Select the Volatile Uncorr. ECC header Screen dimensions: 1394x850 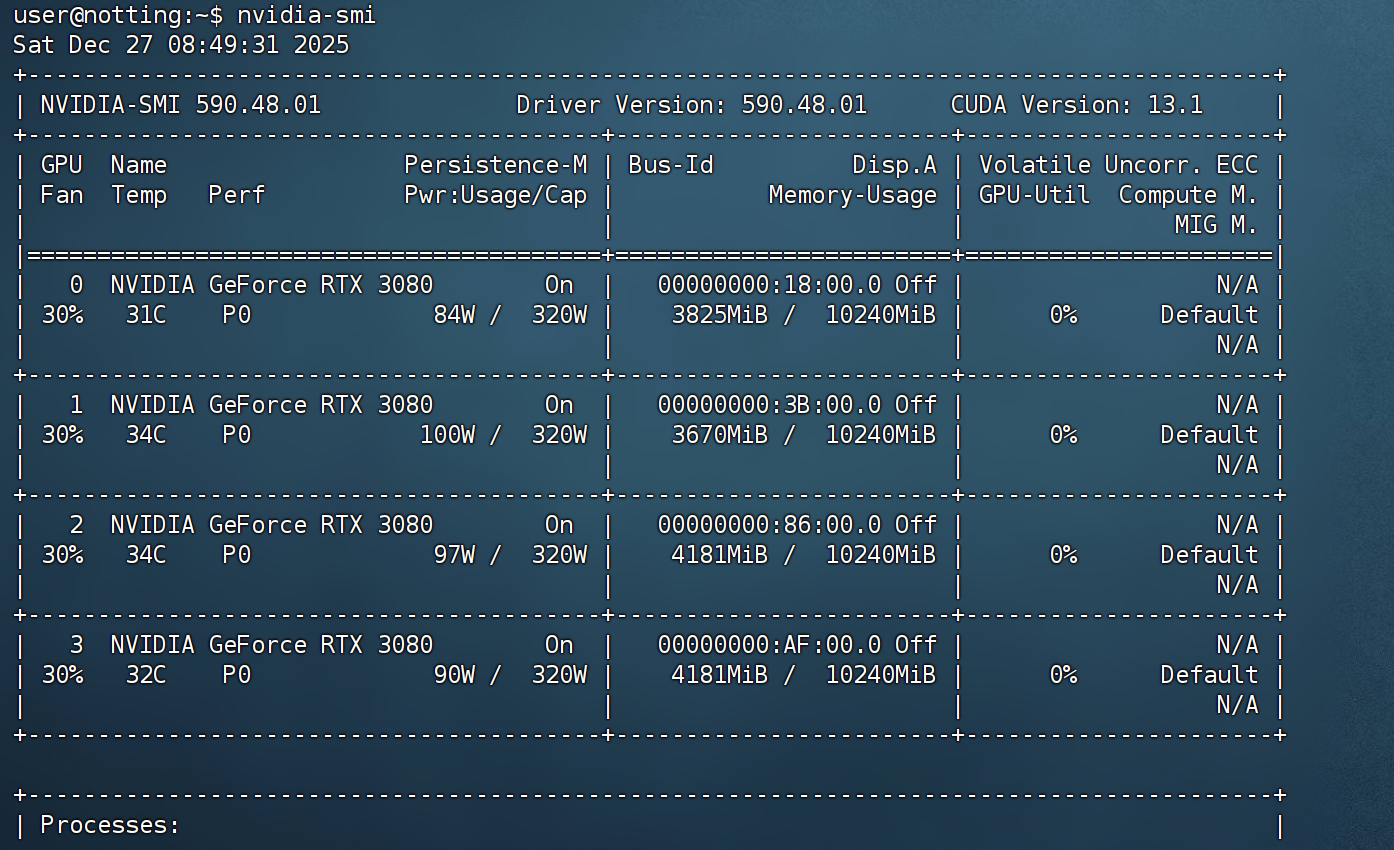click(1119, 165)
